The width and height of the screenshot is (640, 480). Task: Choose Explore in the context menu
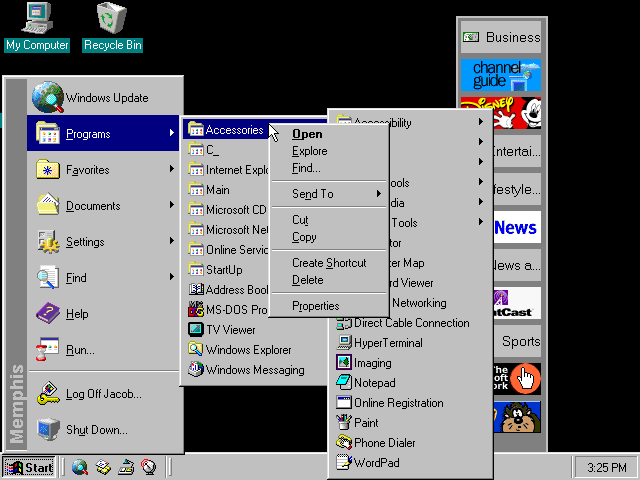tap(329, 151)
